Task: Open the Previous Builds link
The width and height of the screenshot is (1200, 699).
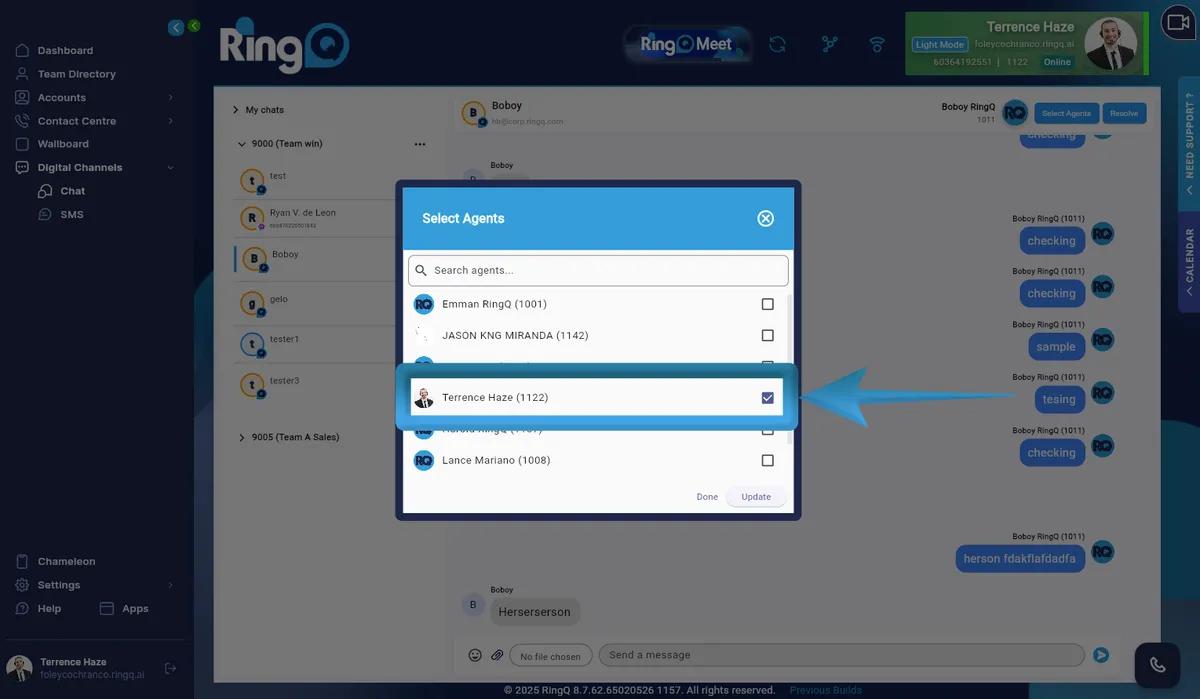Action: 825,690
